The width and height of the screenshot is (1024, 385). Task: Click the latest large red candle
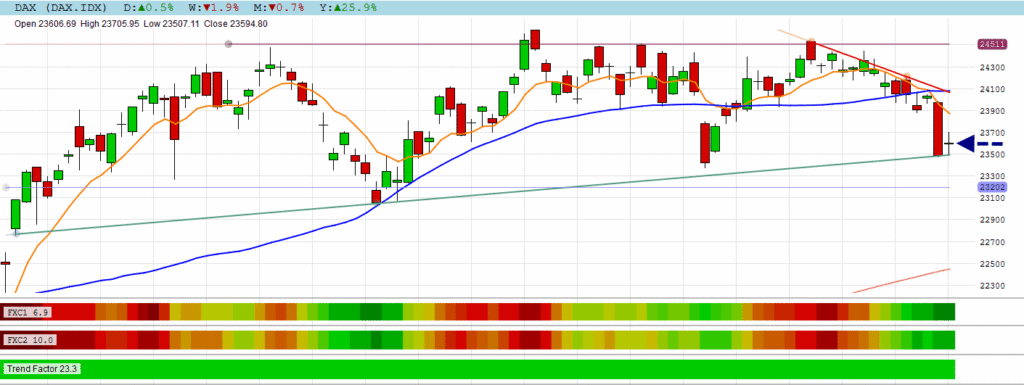(x=938, y=129)
